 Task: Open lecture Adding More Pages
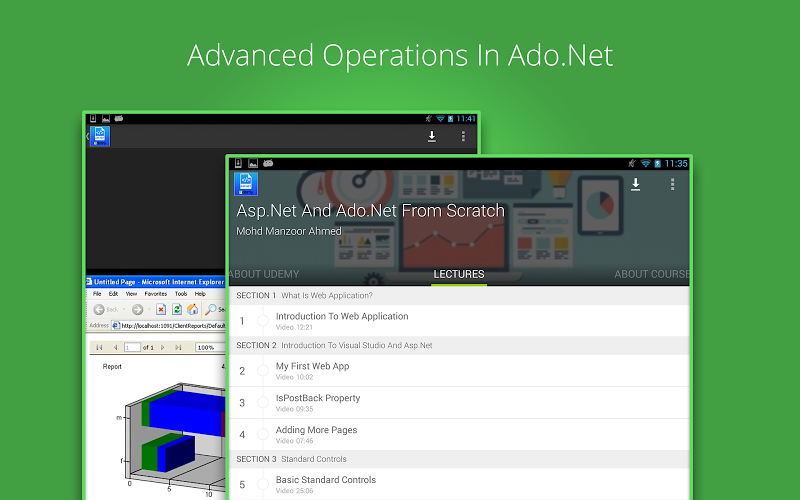click(459, 434)
